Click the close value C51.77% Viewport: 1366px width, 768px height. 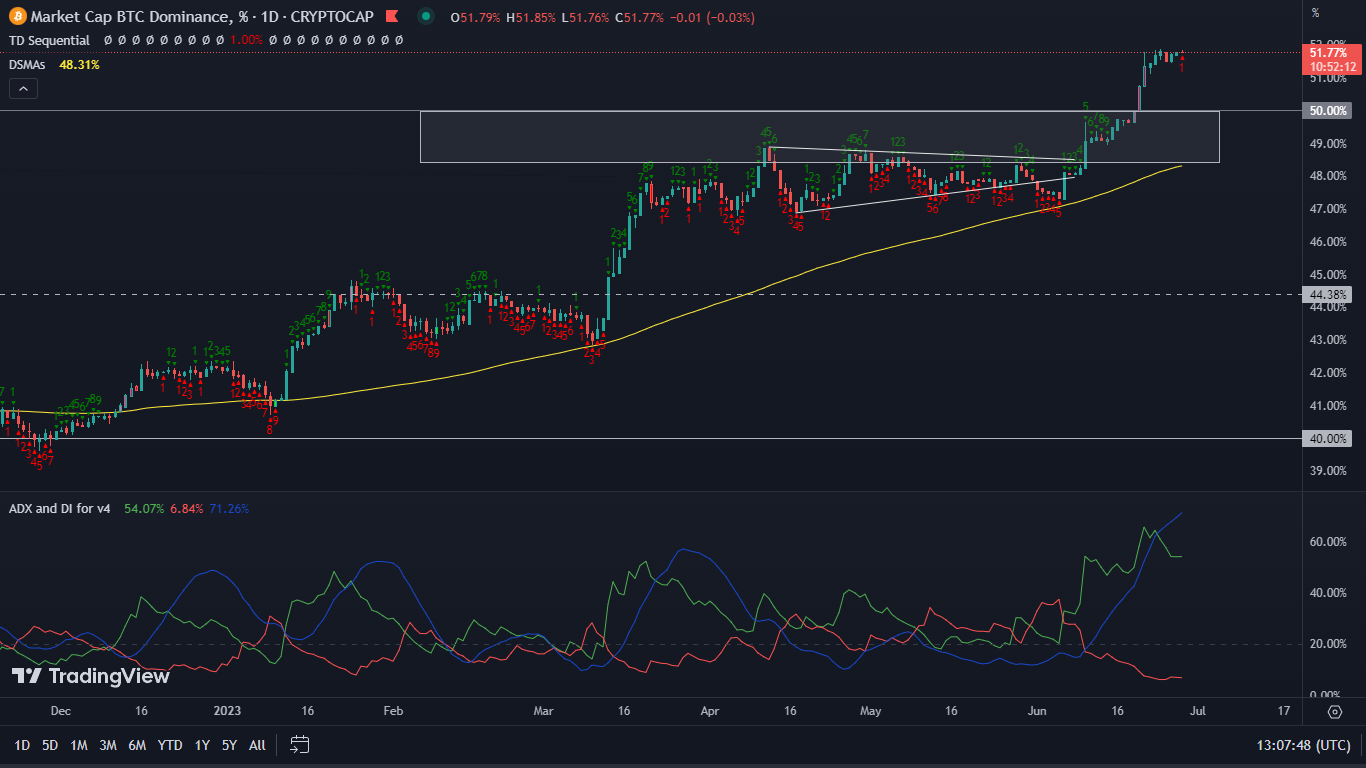point(640,18)
